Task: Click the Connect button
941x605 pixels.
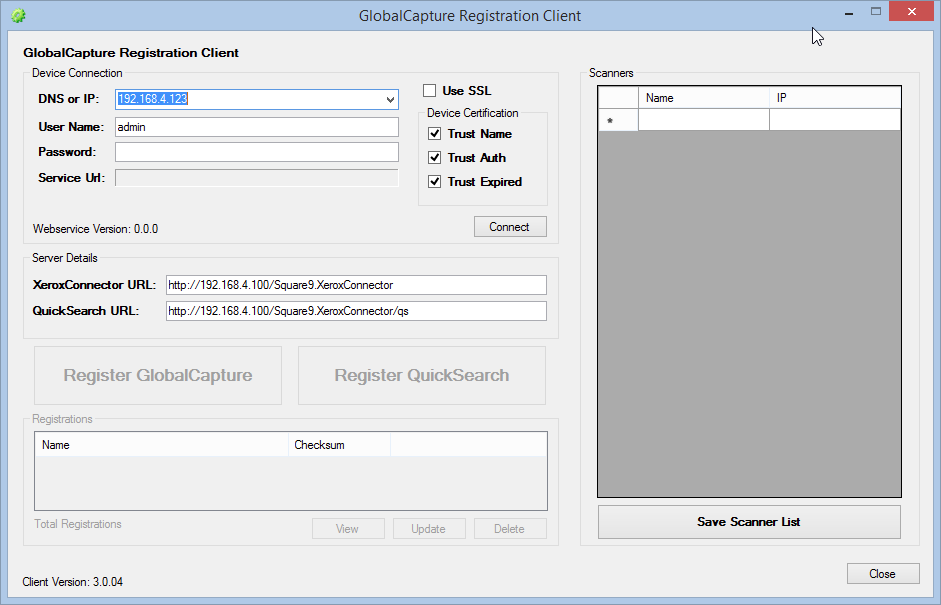Action: (x=510, y=227)
